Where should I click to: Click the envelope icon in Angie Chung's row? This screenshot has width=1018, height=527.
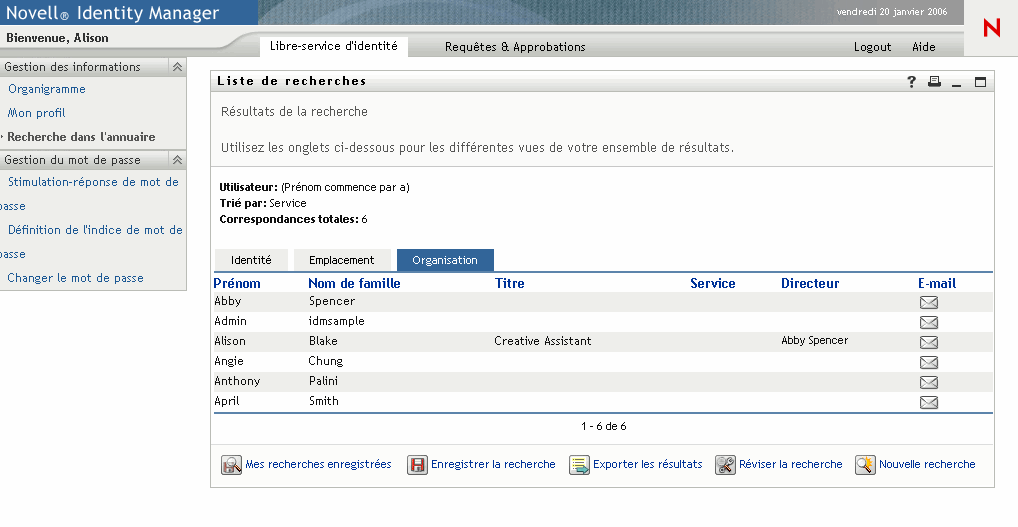(x=928, y=363)
